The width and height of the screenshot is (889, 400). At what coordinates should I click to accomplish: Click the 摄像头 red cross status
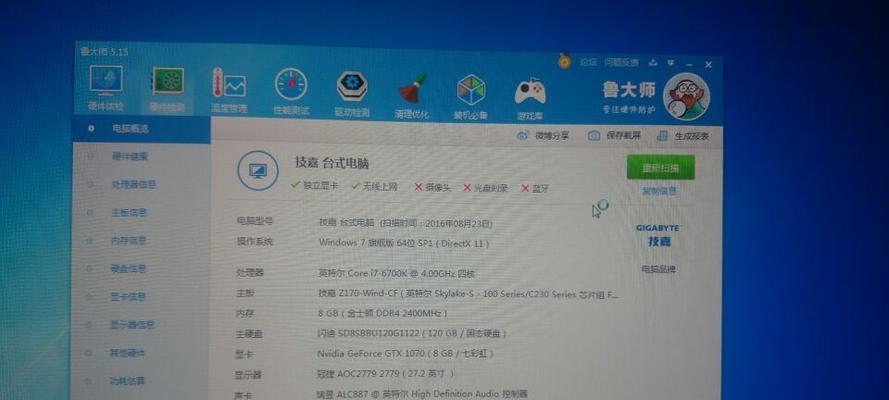point(433,188)
